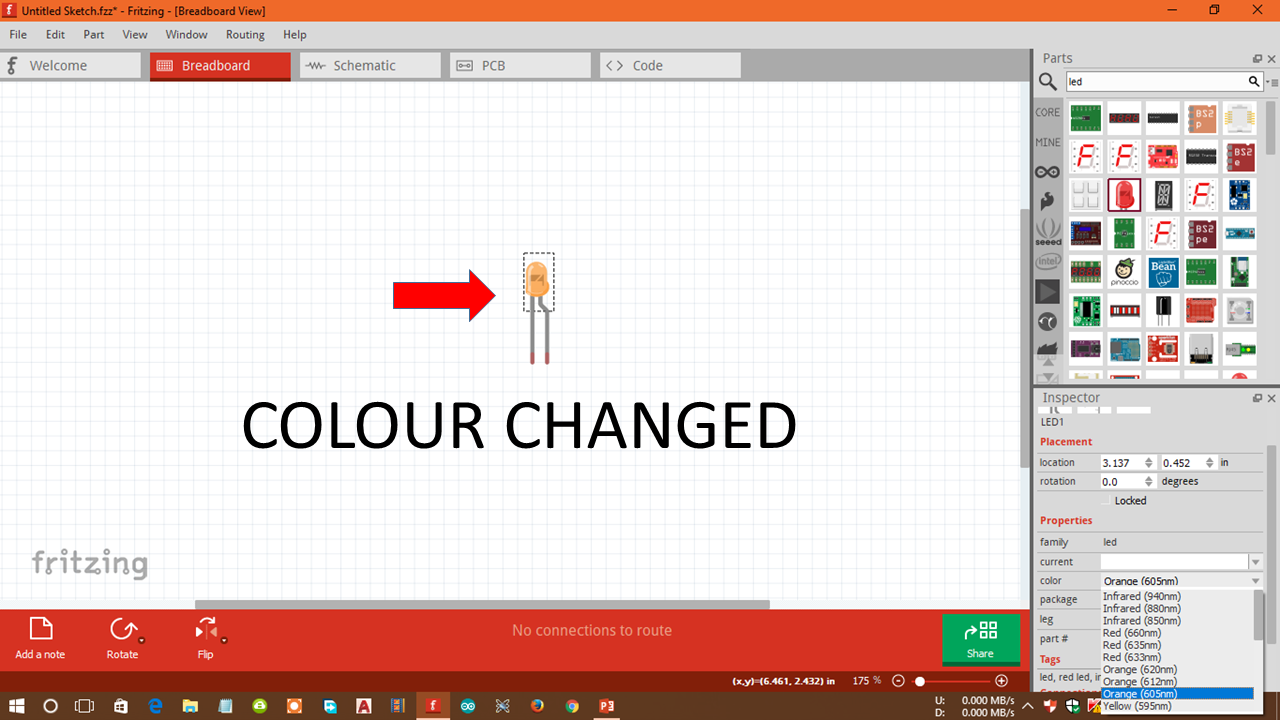Open the Edit menu

55,34
